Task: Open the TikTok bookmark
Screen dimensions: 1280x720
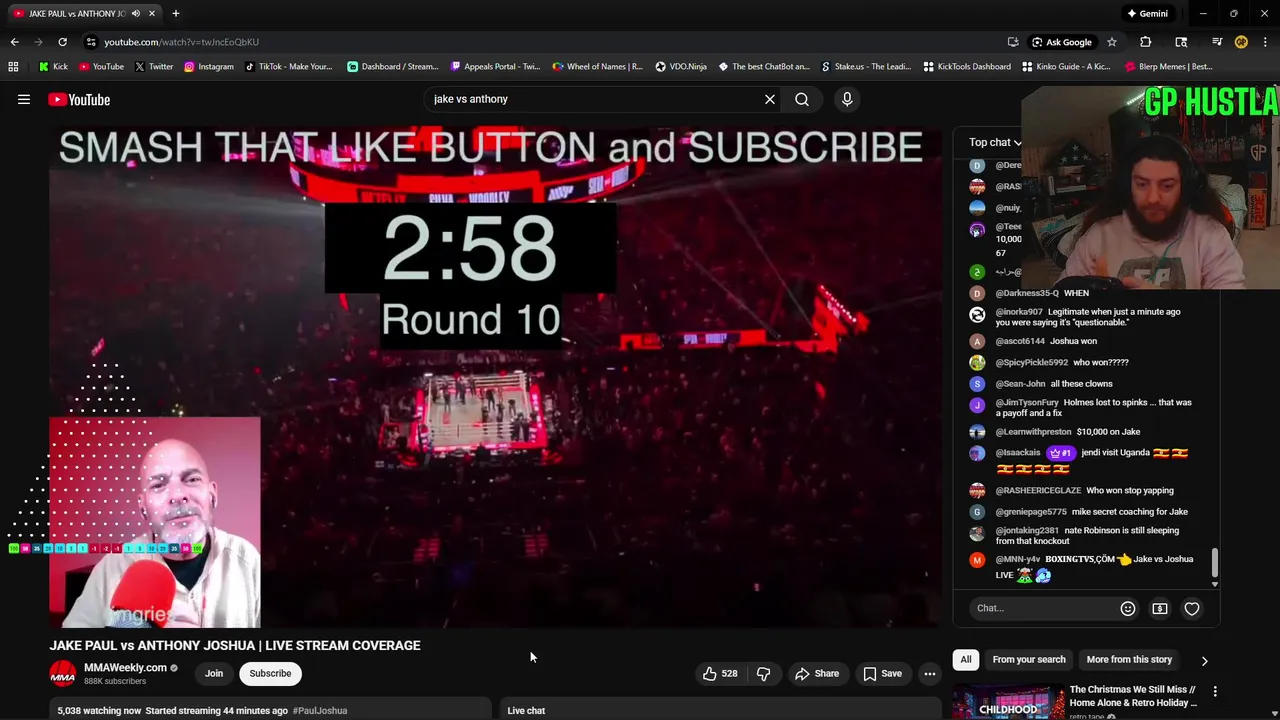Action: (289, 67)
